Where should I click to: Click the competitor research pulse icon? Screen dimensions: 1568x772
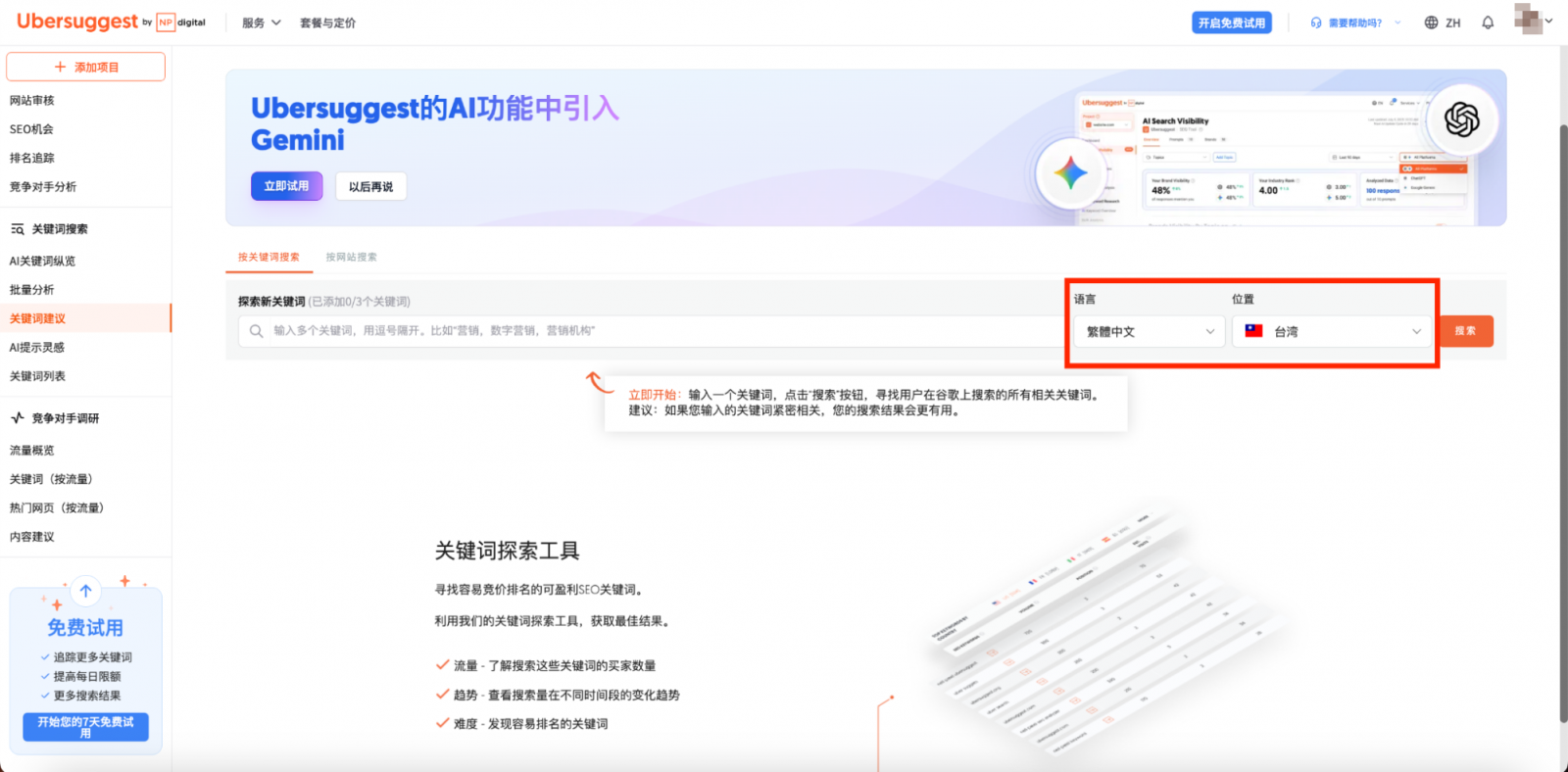point(18,418)
